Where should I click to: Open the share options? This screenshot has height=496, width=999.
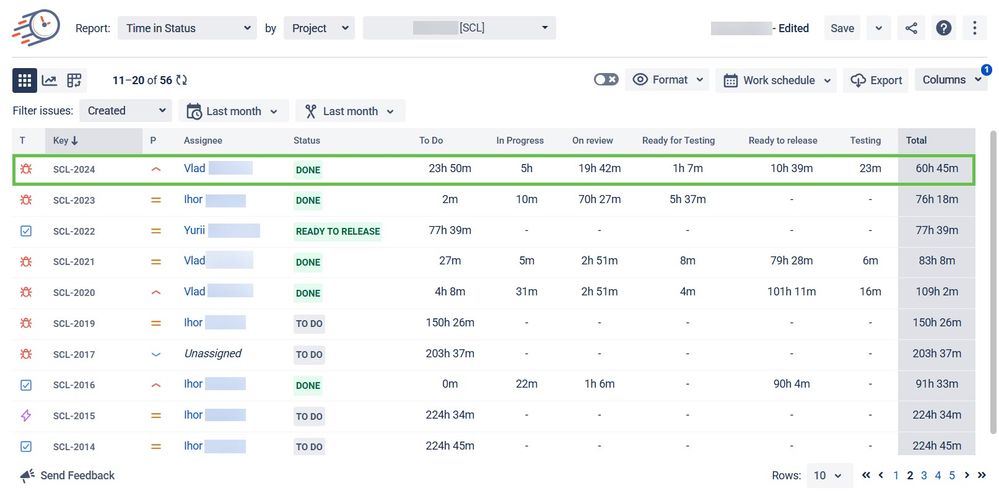tap(912, 28)
